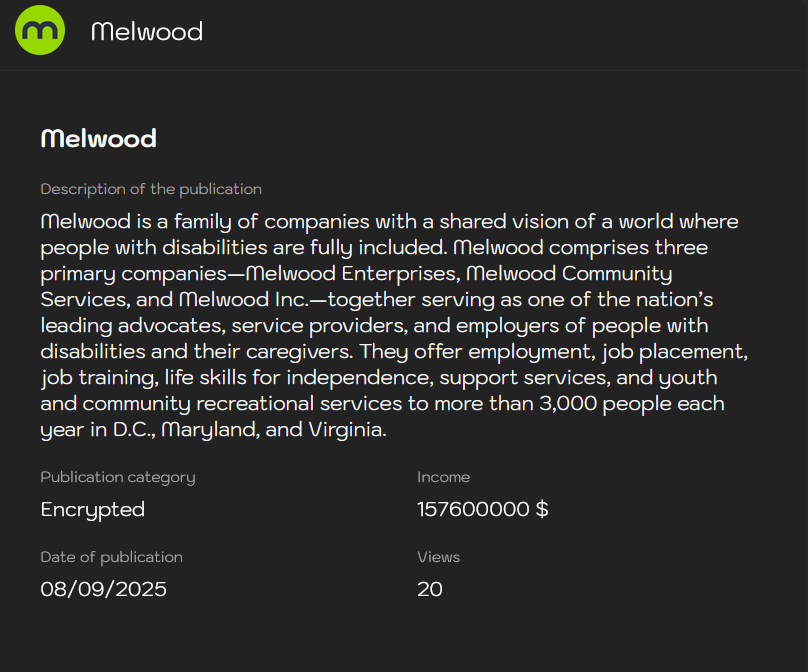Click 'Melwood Inc.' in the description
This screenshot has width=808, height=672.
click(x=237, y=299)
